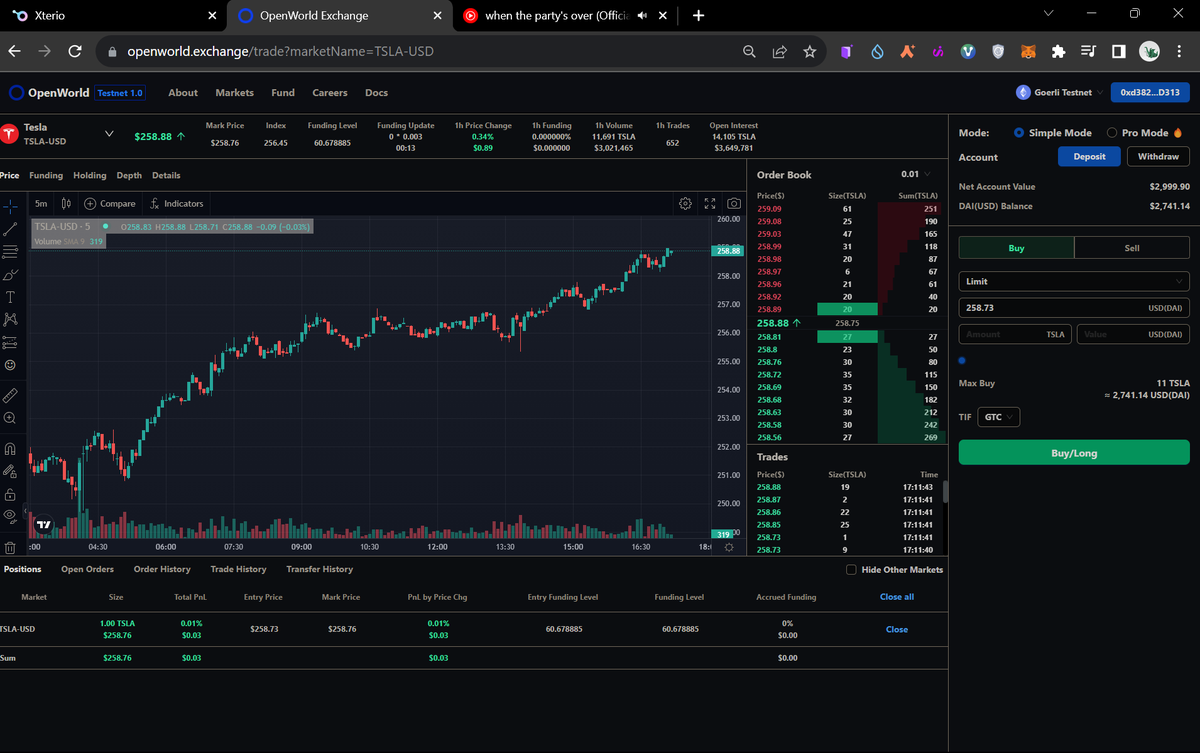Select the chart patterns tool
Image resolution: width=1200 pixels, height=753 pixels.
pos(10,320)
